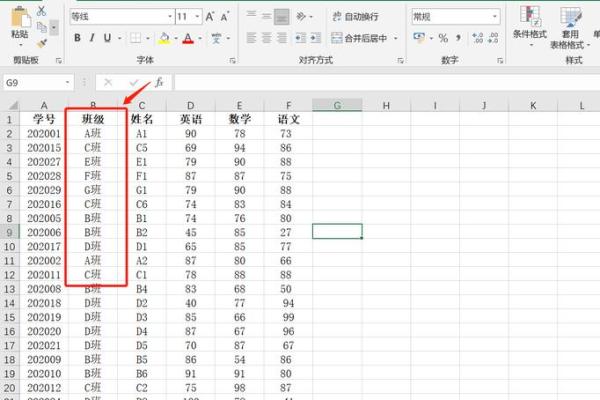This screenshot has width=600, height=400.
Task: Click the Underline button
Action: [107, 38]
